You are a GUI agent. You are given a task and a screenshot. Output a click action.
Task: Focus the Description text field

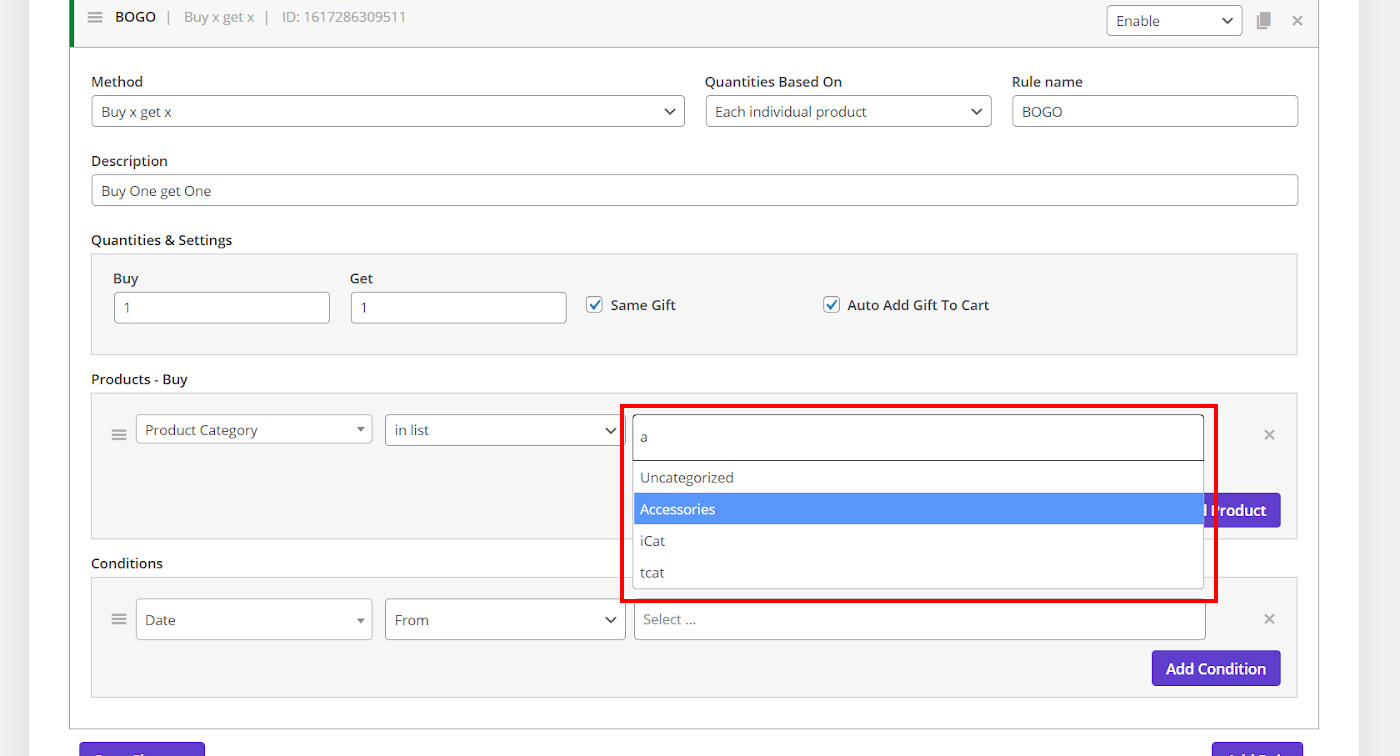(x=694, y=191)
